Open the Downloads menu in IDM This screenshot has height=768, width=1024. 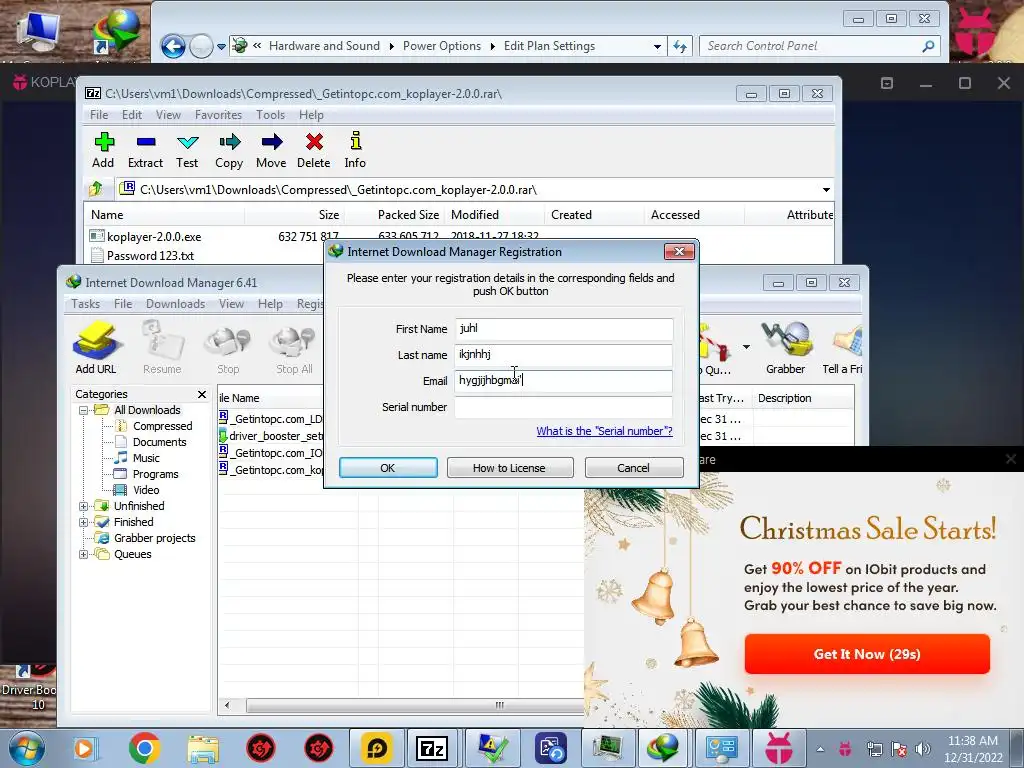click(176, 304)
